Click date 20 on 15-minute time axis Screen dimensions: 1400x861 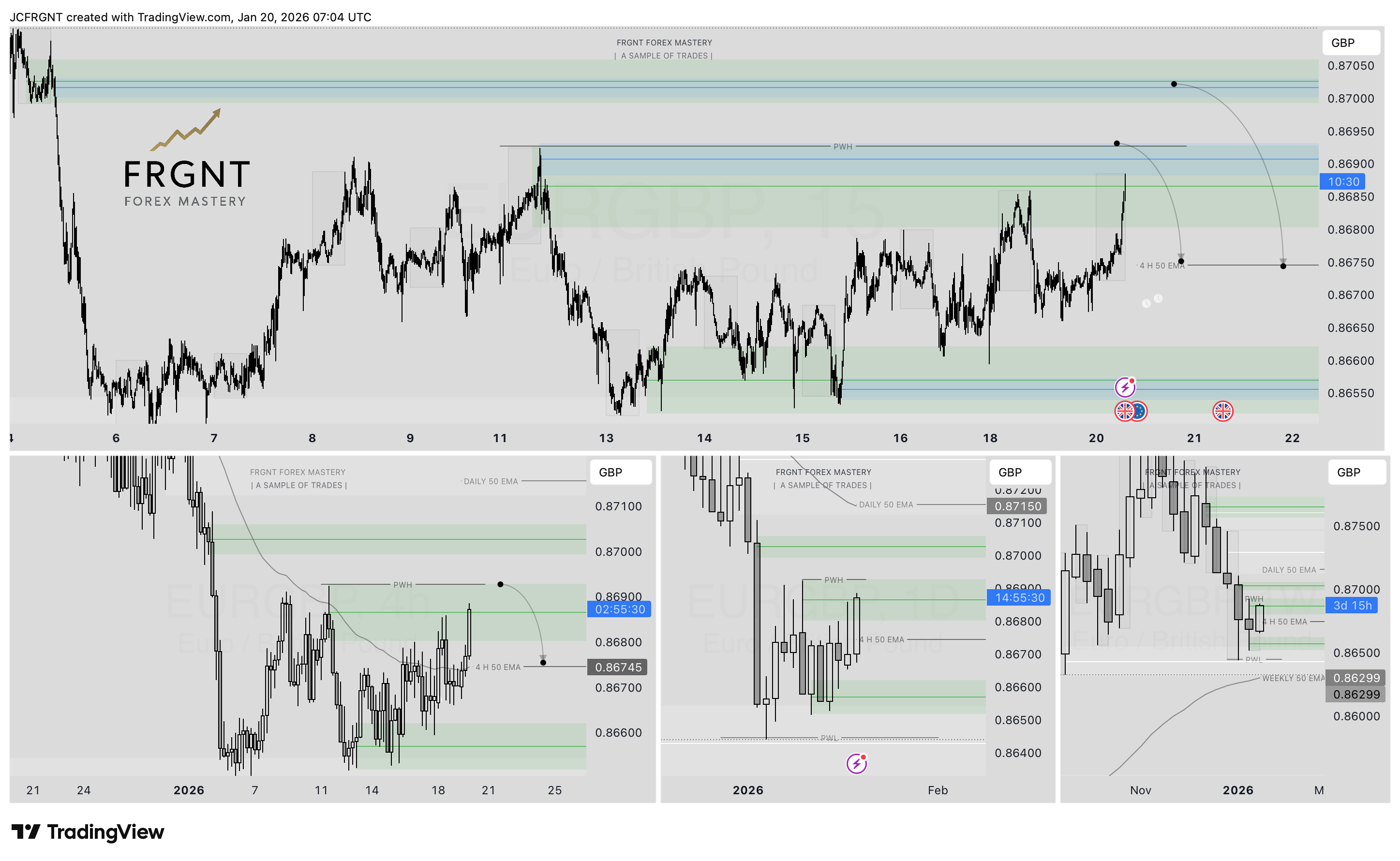tap(1096, 438)
